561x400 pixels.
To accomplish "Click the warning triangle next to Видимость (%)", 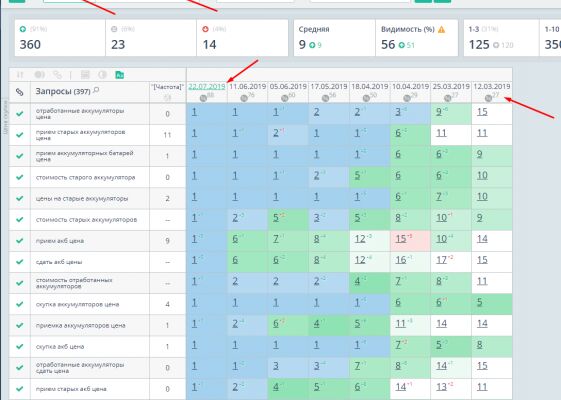I will click(442, 29).
